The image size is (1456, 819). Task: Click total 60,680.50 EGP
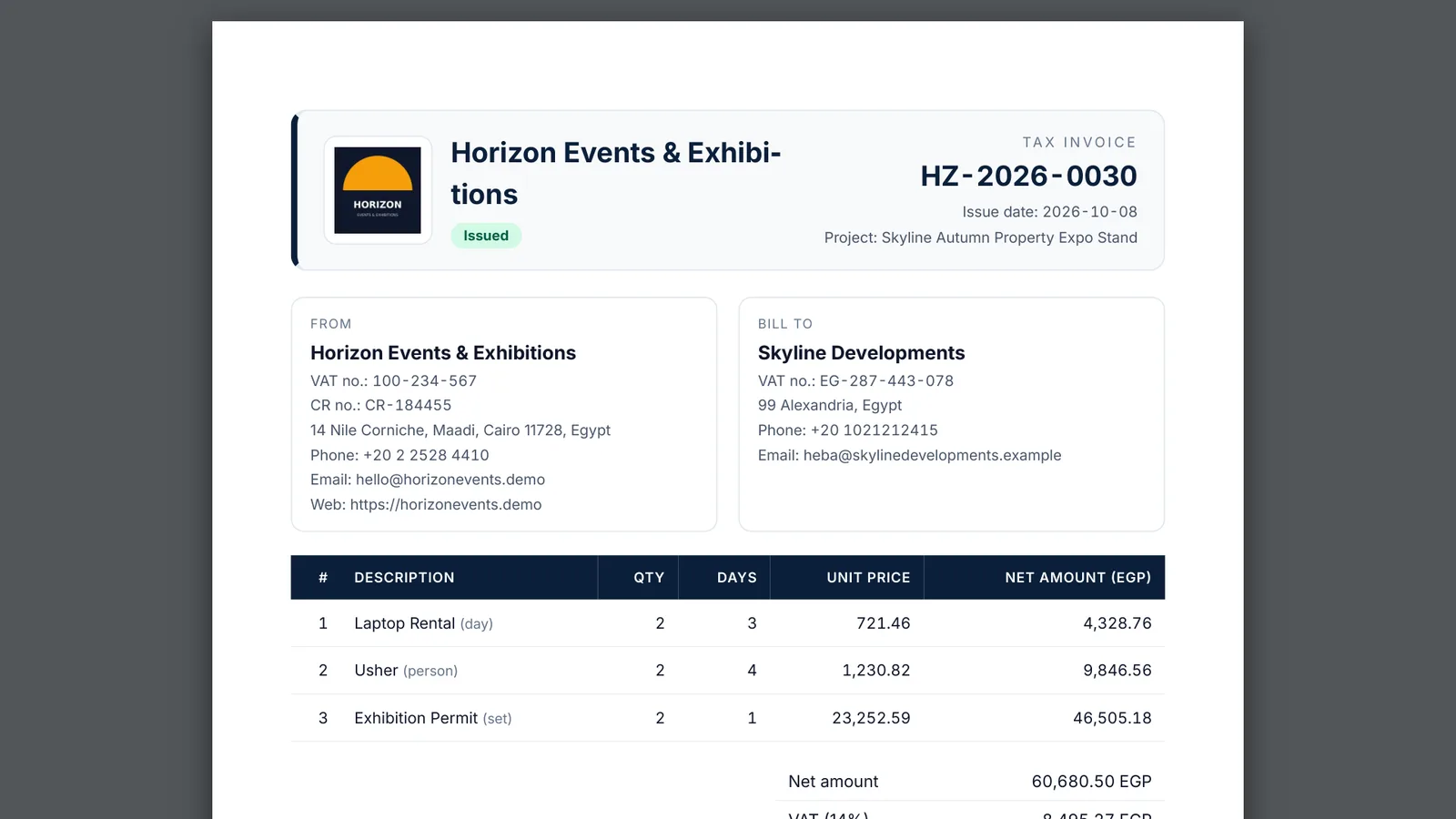1091,782
